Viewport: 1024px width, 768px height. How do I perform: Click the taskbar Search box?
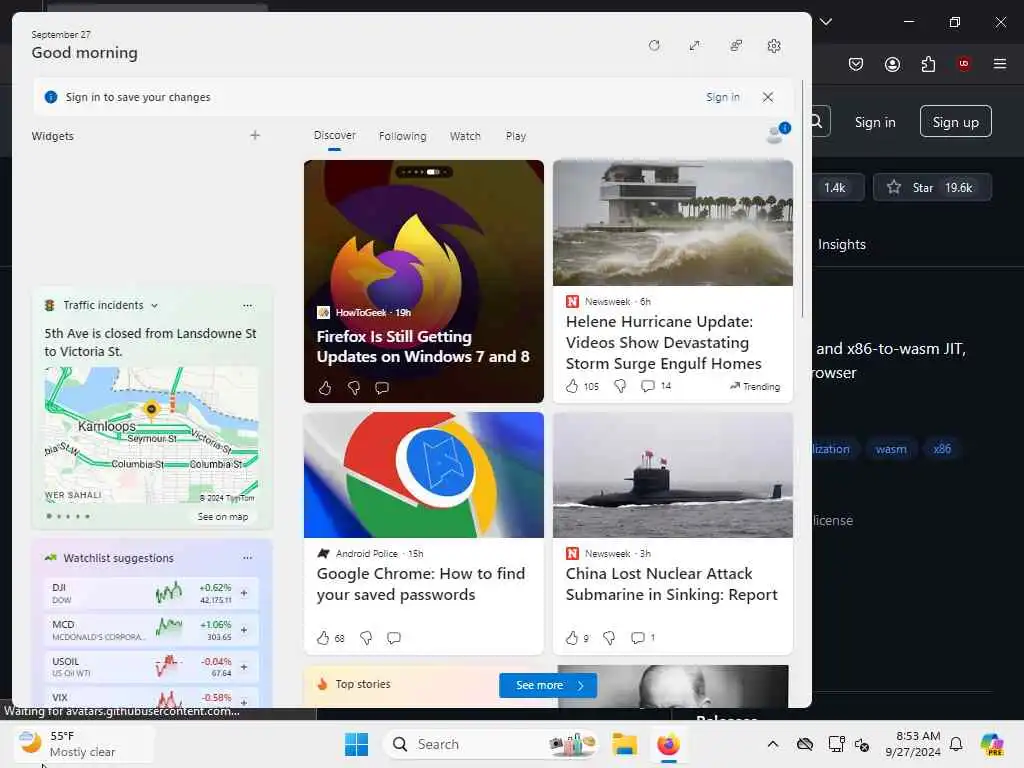tap(491, 744)
